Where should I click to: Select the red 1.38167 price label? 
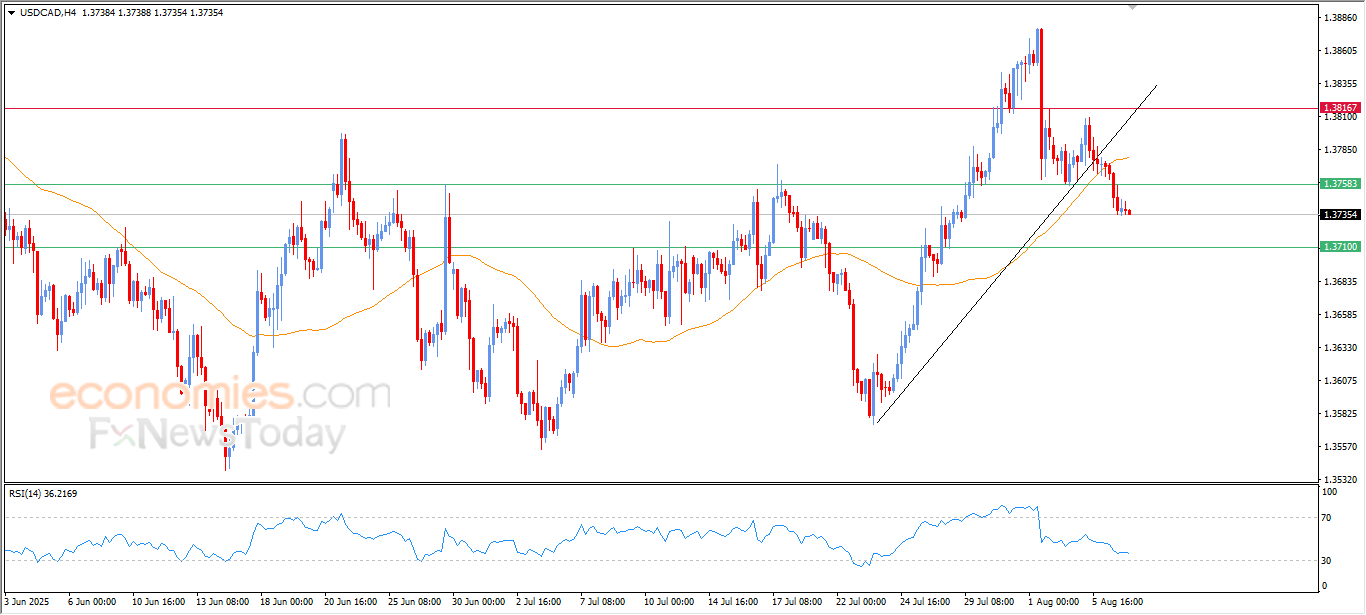[1339, 107]
